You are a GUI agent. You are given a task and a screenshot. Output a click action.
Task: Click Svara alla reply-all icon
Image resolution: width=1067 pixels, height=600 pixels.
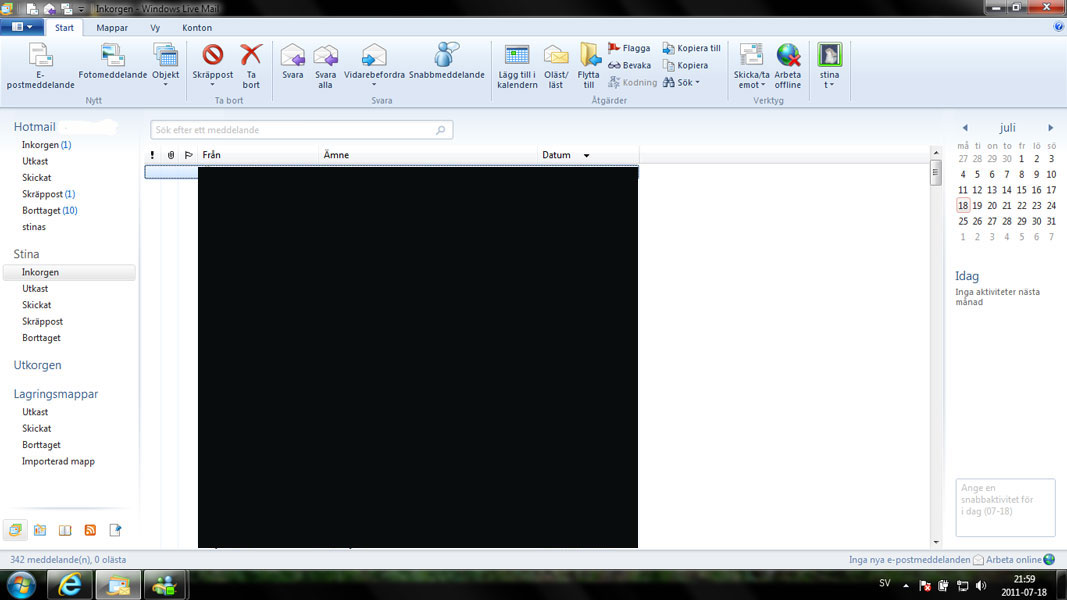click(325, 56)
